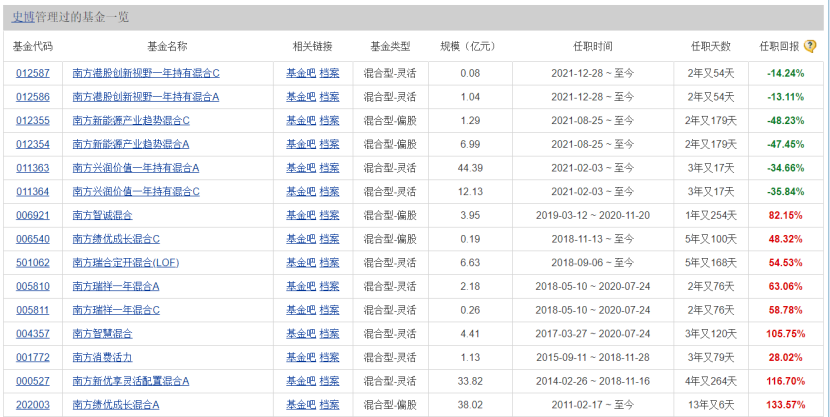Click fund code 202003
830x417 pixels.
tap(33, 405)
